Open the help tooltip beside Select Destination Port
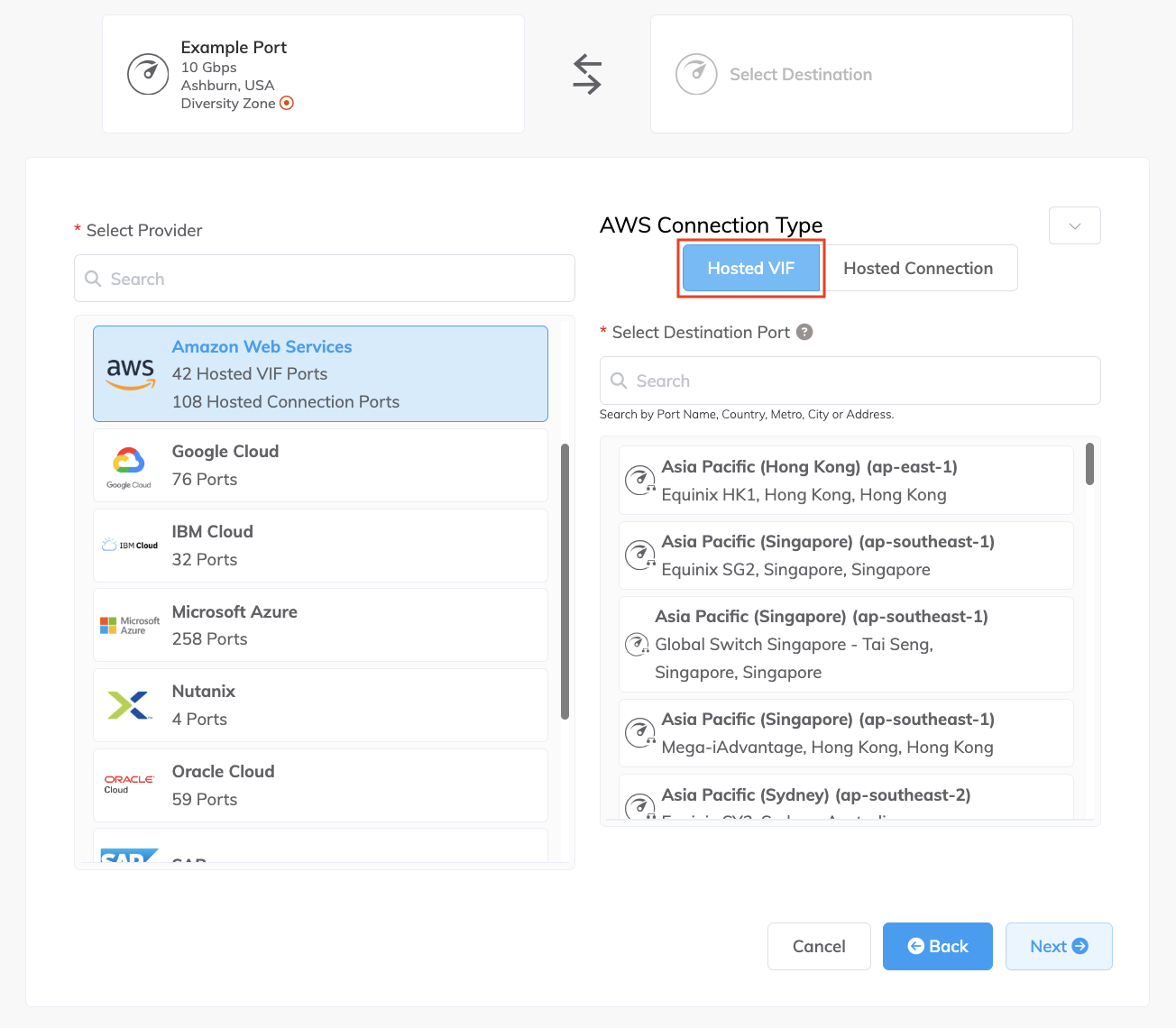Image resolution: width=1176 pixels, height=1028 pixels. [x=804, y=332]
